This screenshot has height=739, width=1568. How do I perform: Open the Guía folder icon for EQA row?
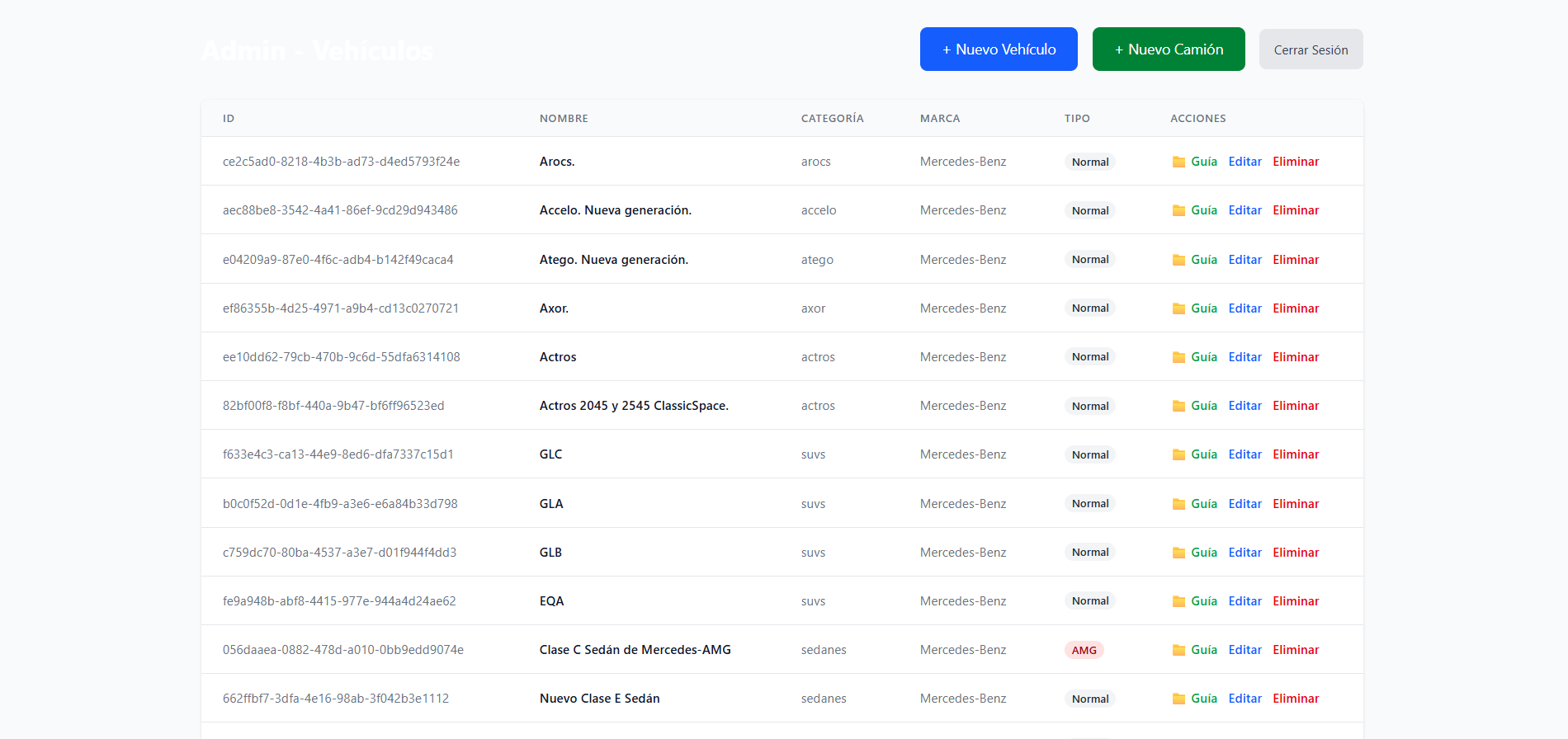1178,601
